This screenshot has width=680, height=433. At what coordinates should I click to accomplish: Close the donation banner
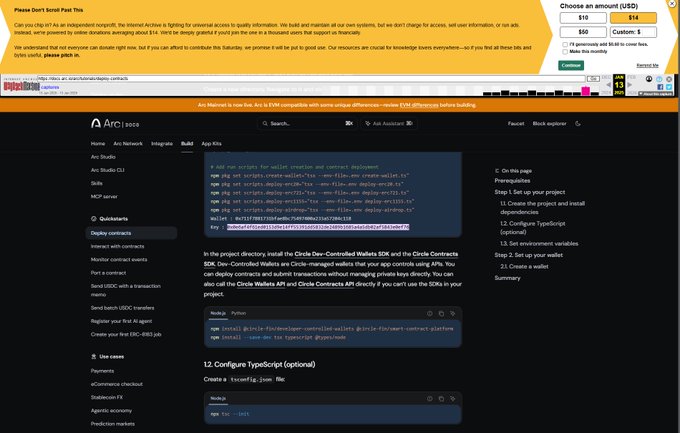(672, 3)
